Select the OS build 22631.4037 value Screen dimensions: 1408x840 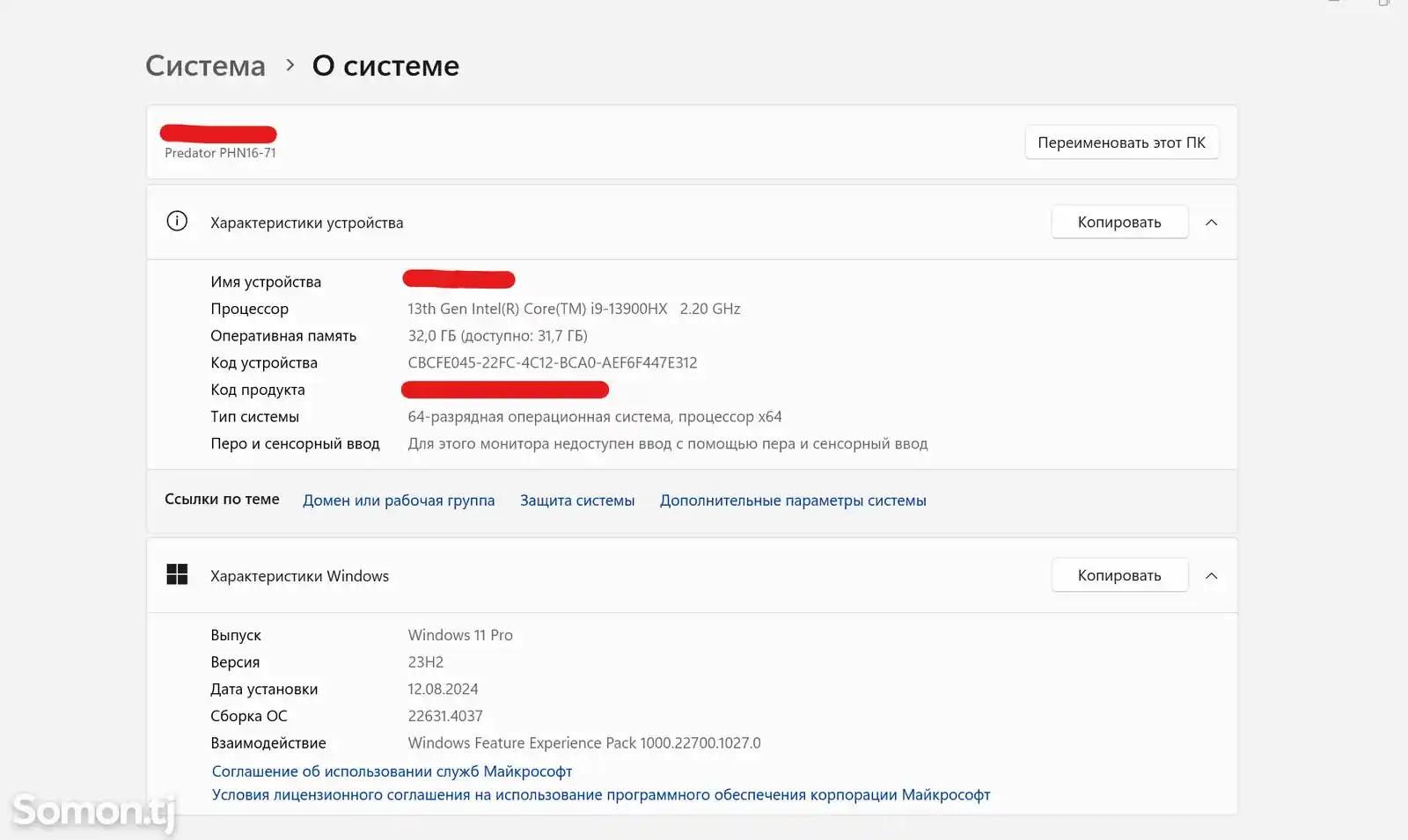click(445, 716)
